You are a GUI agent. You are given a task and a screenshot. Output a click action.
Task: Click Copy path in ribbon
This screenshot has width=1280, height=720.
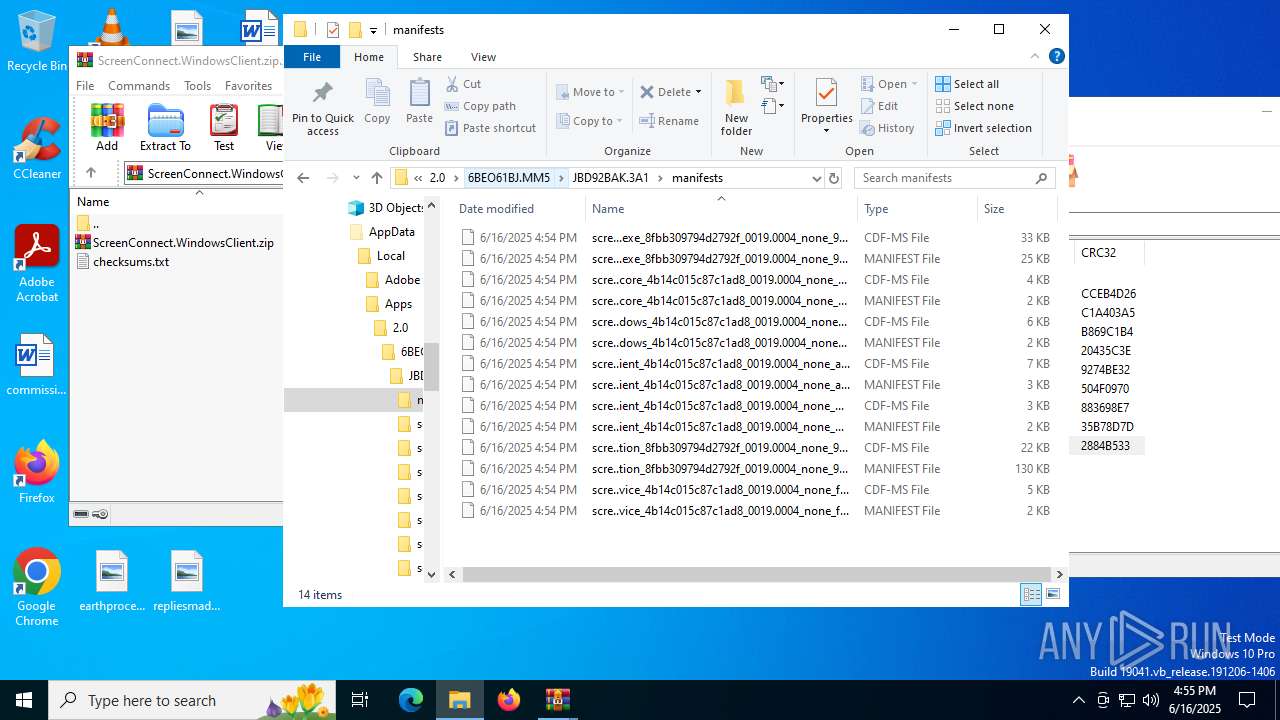[x=480, y=106]
